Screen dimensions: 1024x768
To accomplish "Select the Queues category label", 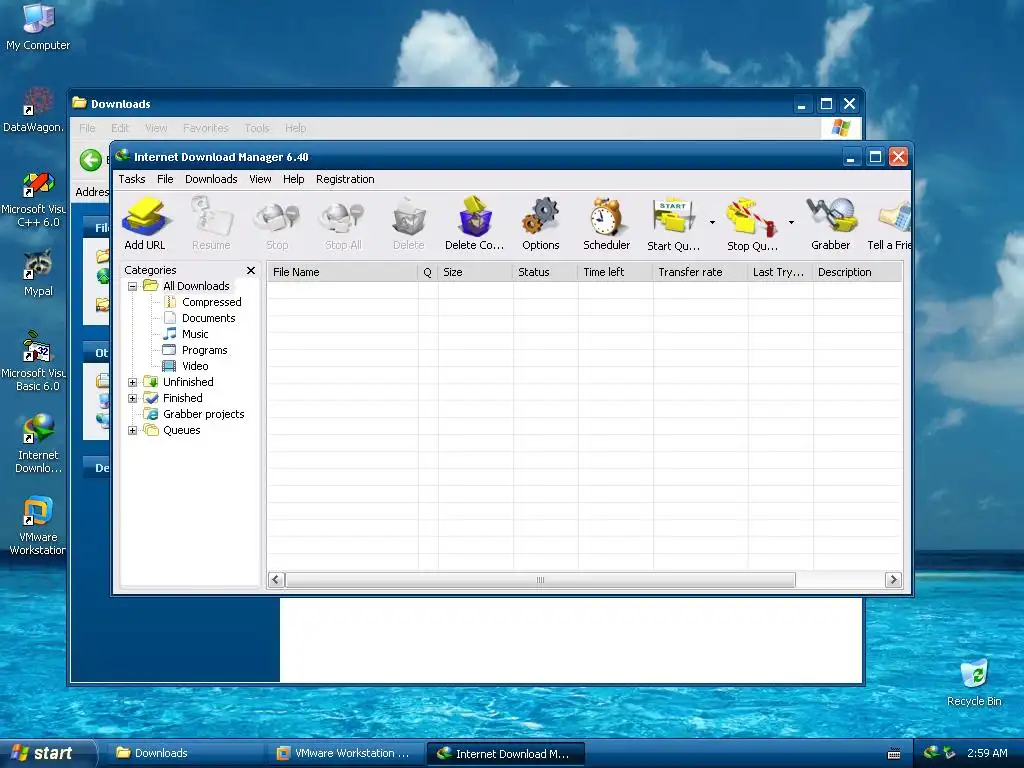I will tap(182, 430).
